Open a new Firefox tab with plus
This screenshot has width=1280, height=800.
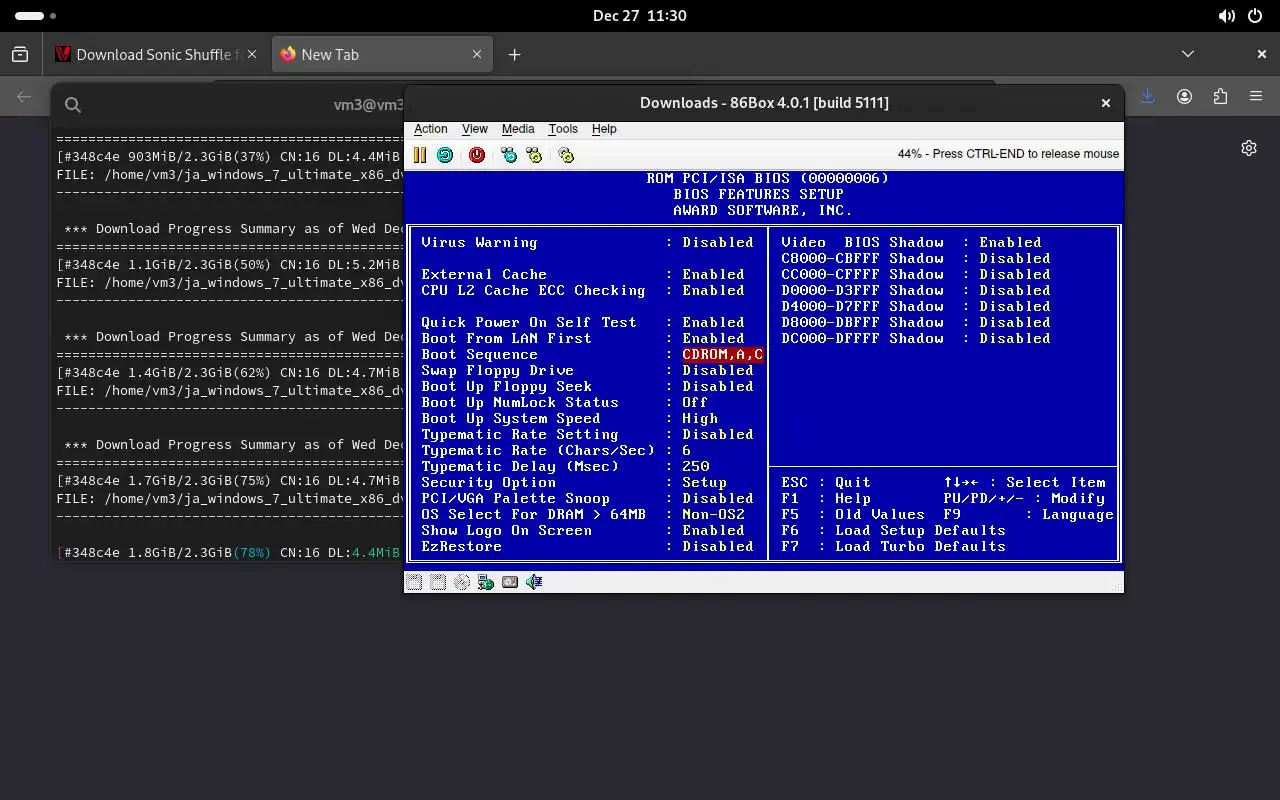tap(514, 55)
